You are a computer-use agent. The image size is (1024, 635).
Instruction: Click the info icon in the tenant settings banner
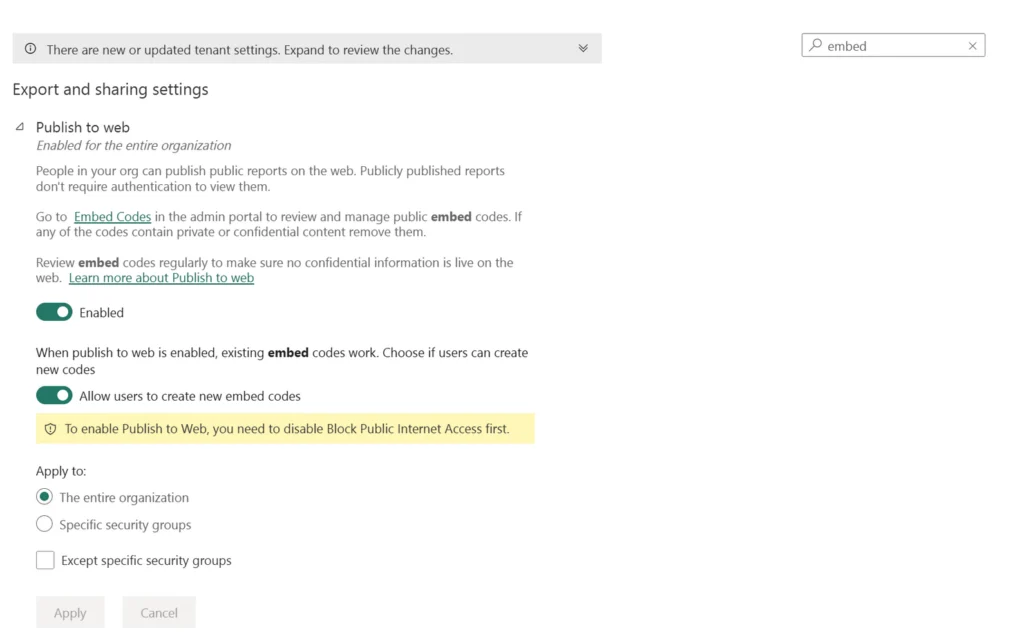click(x=30, y=49)
